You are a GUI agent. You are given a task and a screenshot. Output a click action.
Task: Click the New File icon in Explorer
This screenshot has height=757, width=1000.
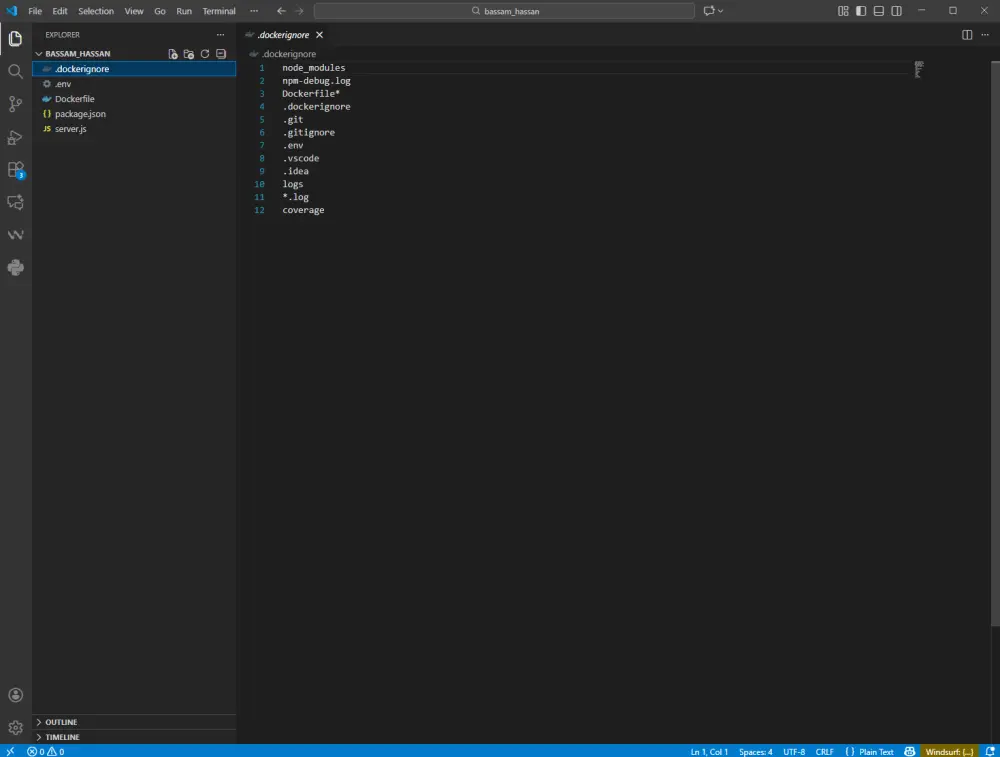point(173,54)
